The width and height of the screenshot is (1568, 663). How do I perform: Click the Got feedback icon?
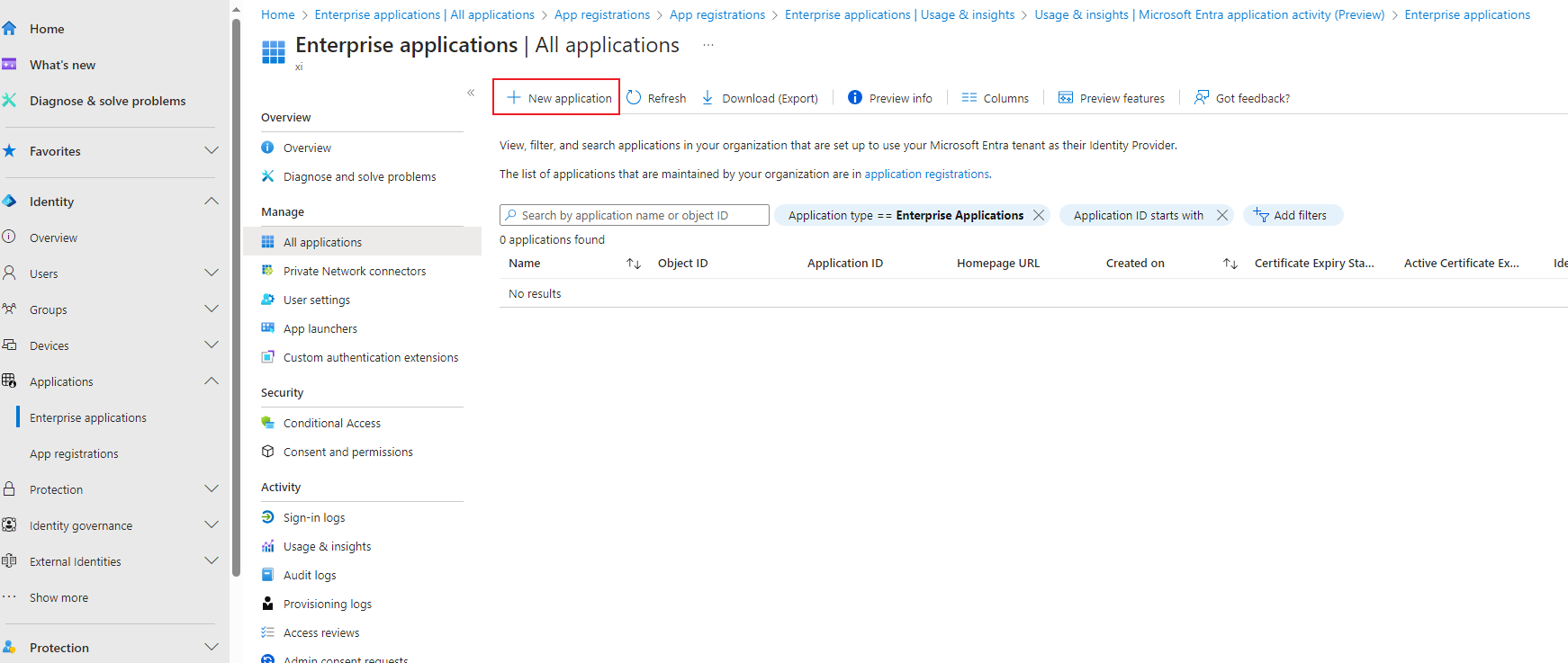1202,97
